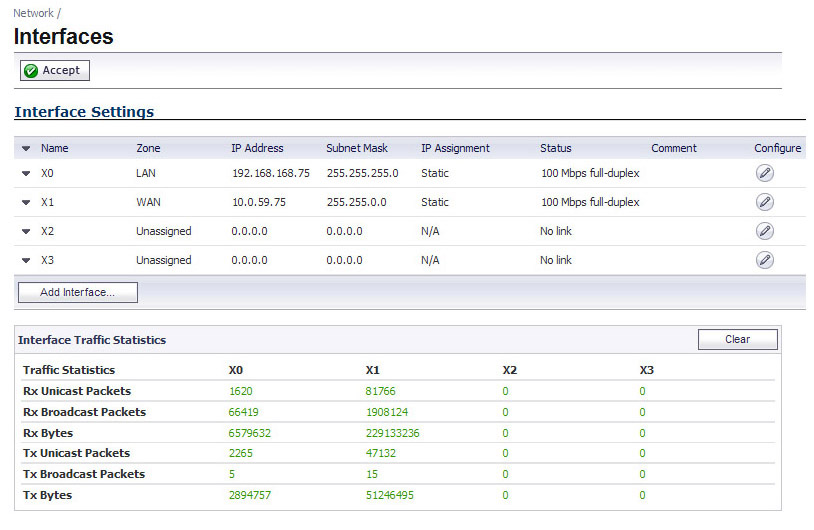Expand the X1 interface row arrow
The height and width of the screenshot is (530, 814).
(x=26, y=202)
